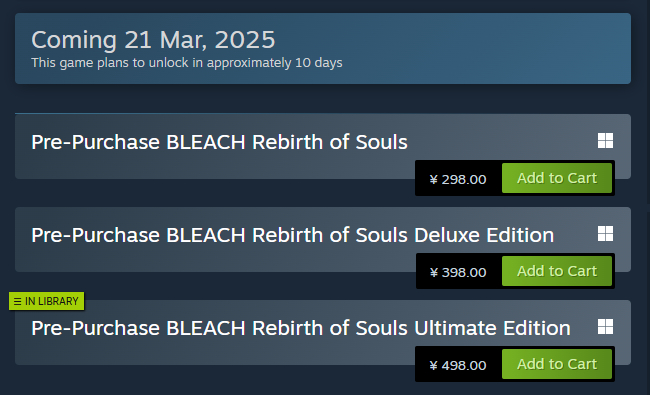Image resolution: width=650 pixels, height=395 pixels.
Task: Click the word Deluxe in the second package title
Action: (x=447, y=235)
